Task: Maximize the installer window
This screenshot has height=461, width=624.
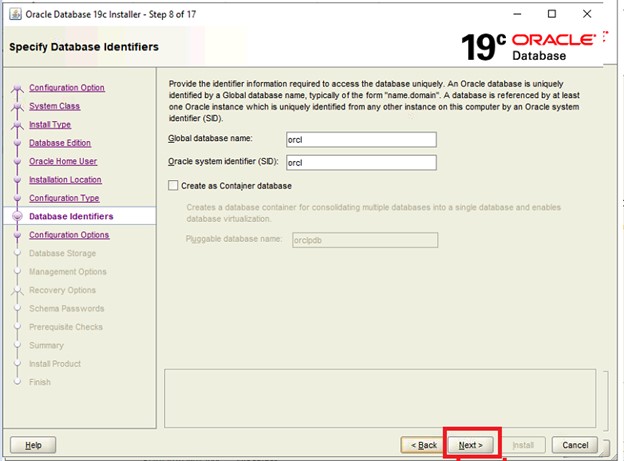Action: pos(553,15)
